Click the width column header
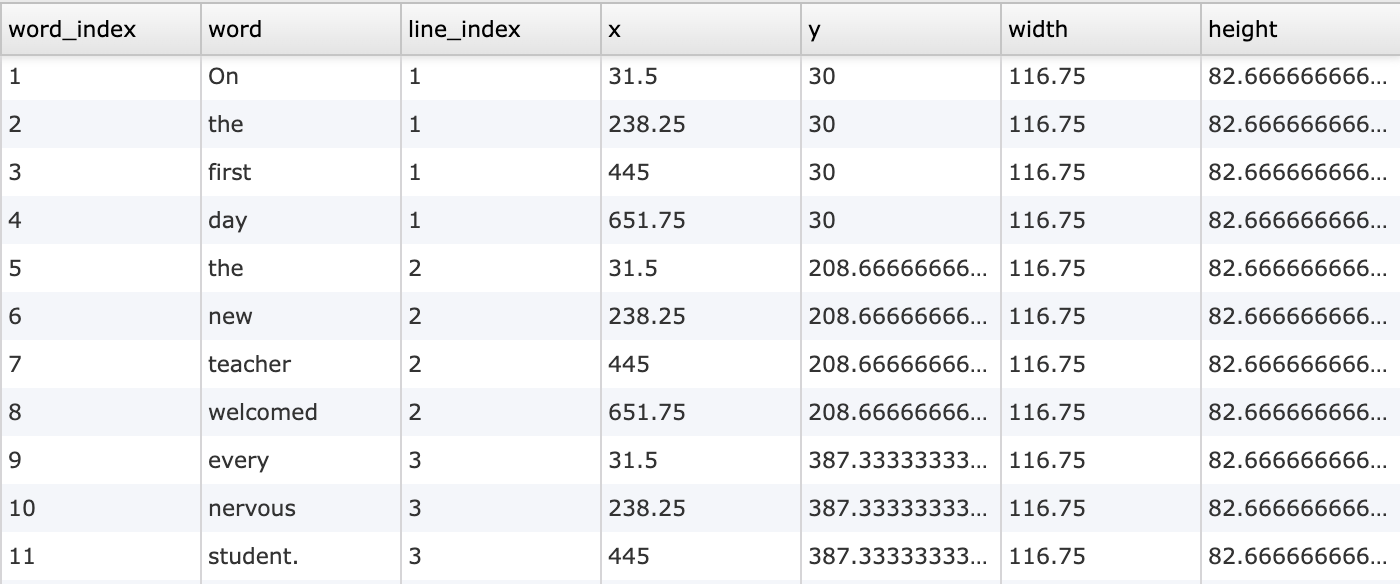Image resolution: width=1400 pixels, height=584 pixels. click(1100, 29)
